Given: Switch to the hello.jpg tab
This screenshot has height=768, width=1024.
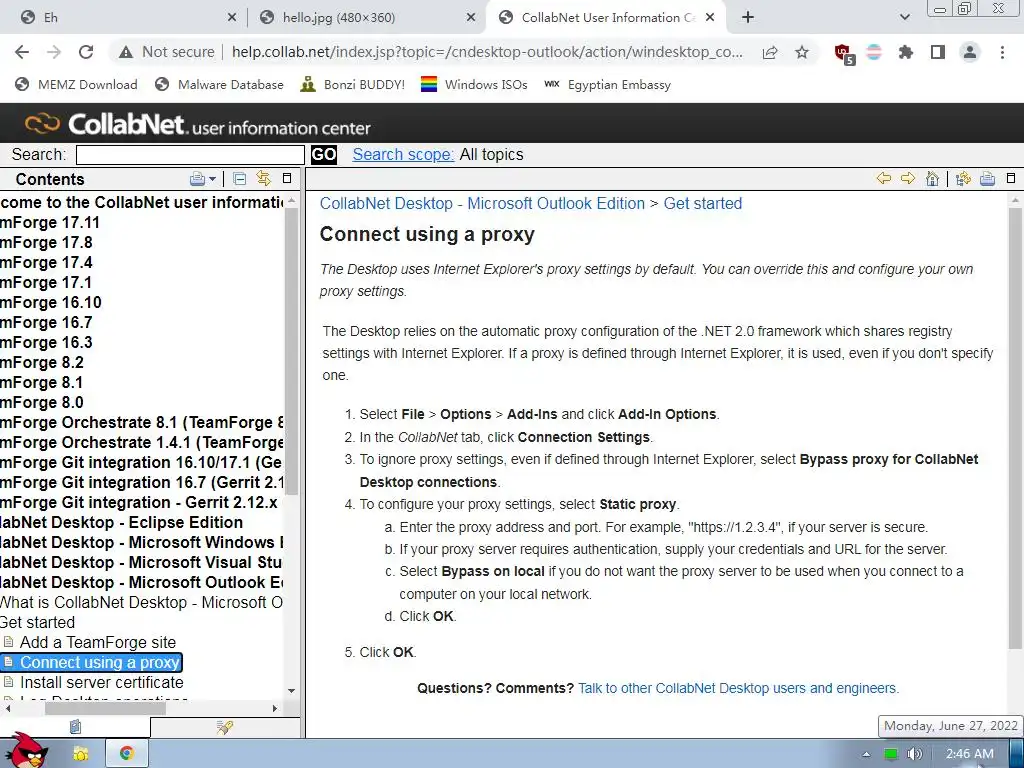Looking at the screenshot, I should click(366, 18).
